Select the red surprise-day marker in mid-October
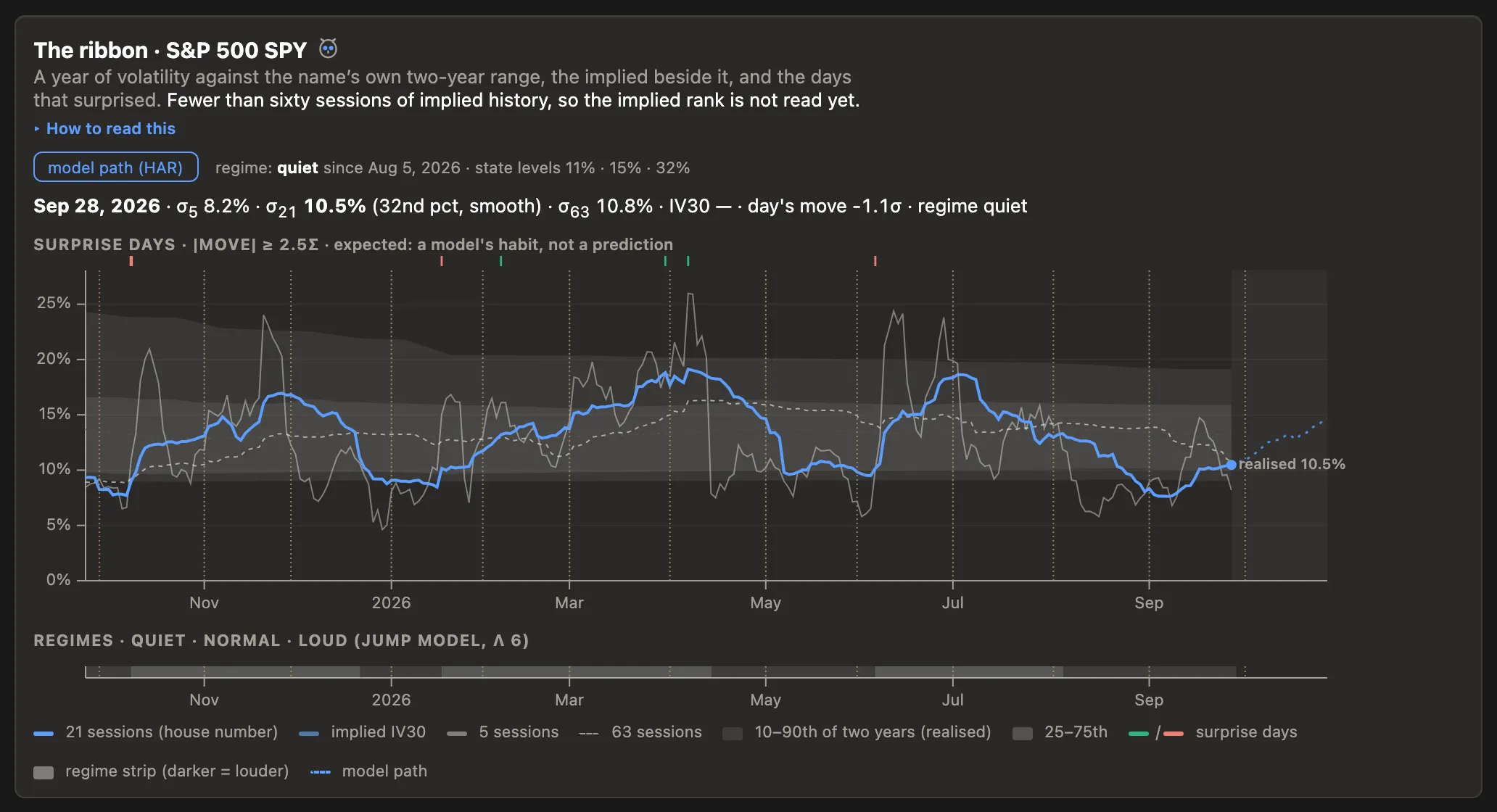Image resolution: width=1497 pixels, height=812 pixels. (131, 261)
